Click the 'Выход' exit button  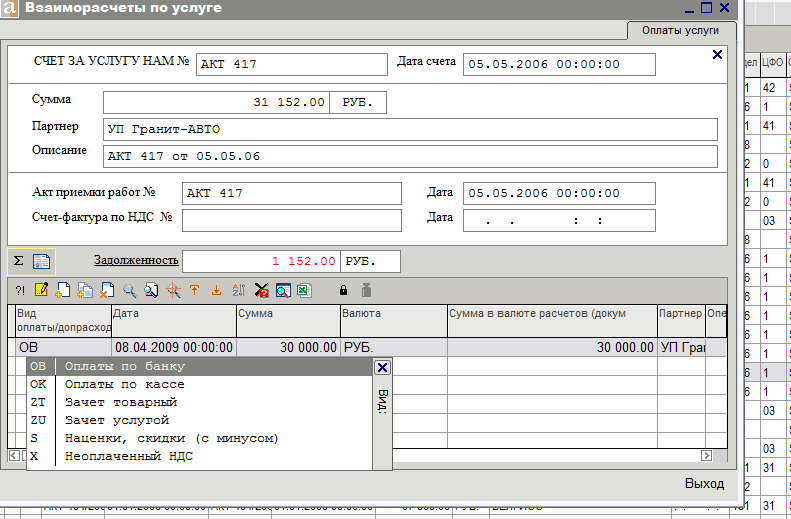click(x=704, y=484)
